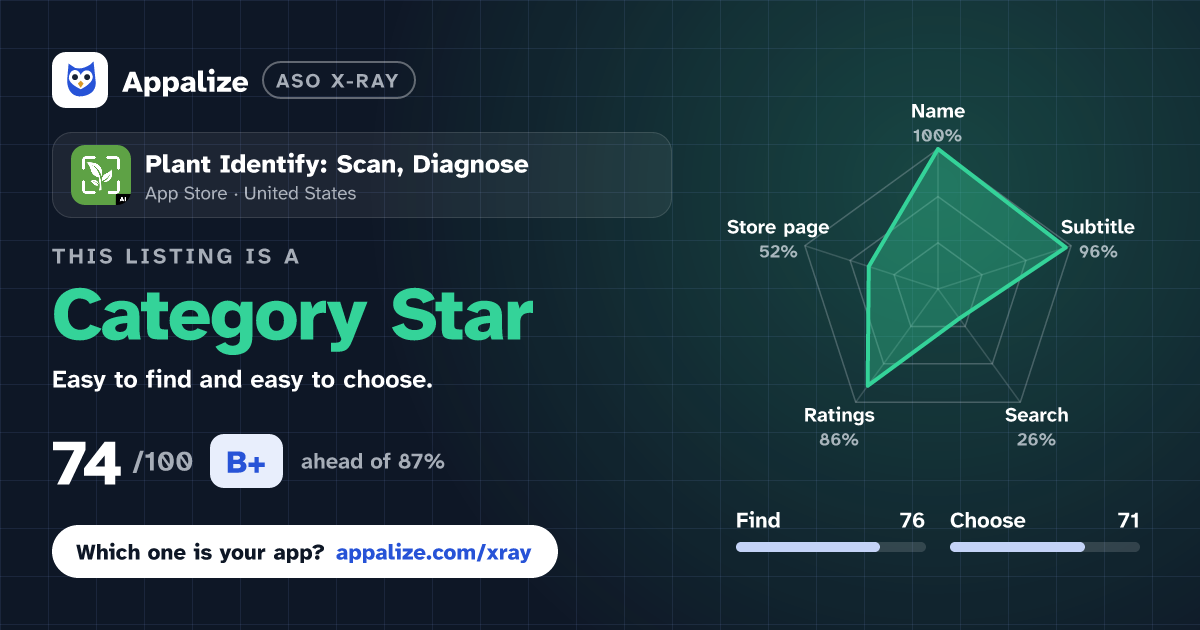Click the Appalize brand name
The width and height of the screenshot is (1200, 630).
pos(185,82)
